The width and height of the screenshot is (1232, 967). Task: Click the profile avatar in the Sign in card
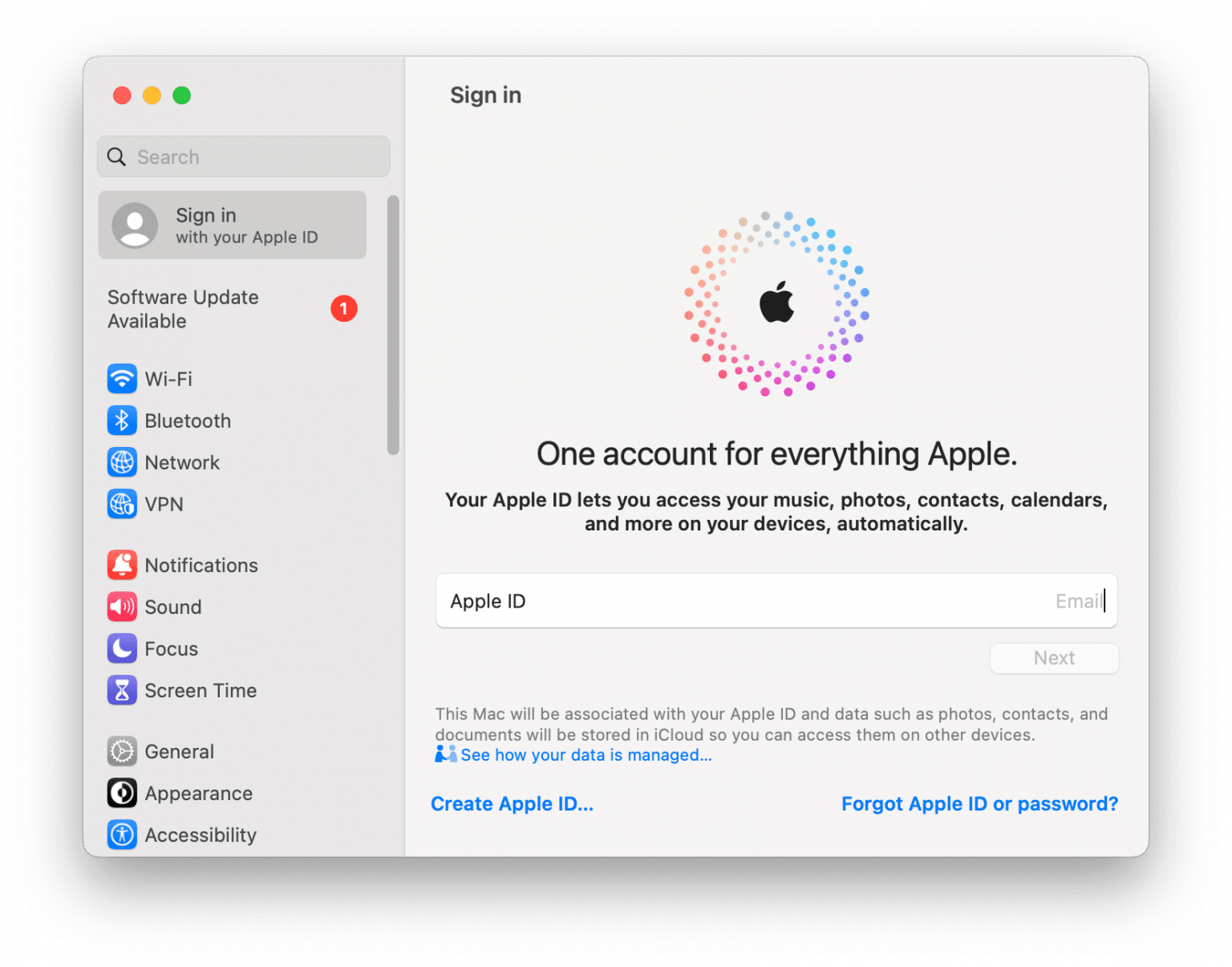point(134,225)
